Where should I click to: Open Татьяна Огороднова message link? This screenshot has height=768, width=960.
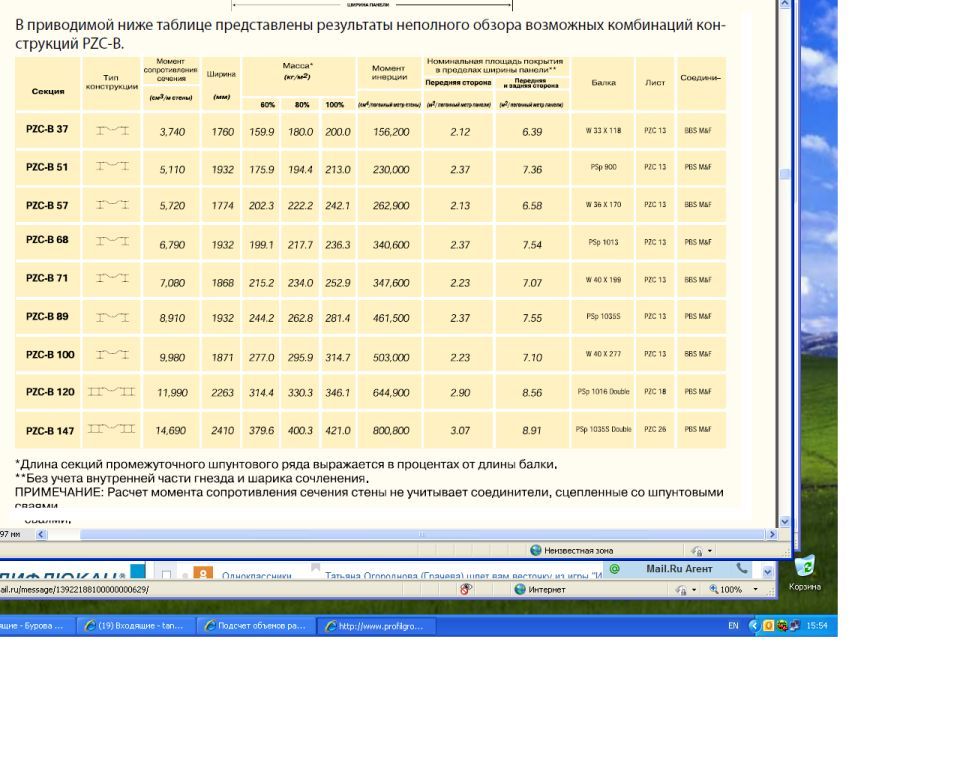[463, 576]
